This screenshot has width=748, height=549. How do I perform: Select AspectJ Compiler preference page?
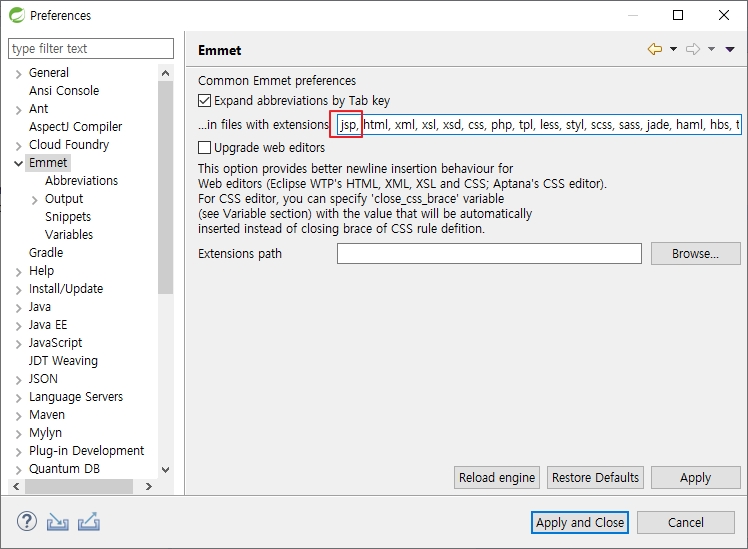tap(75, 126)
